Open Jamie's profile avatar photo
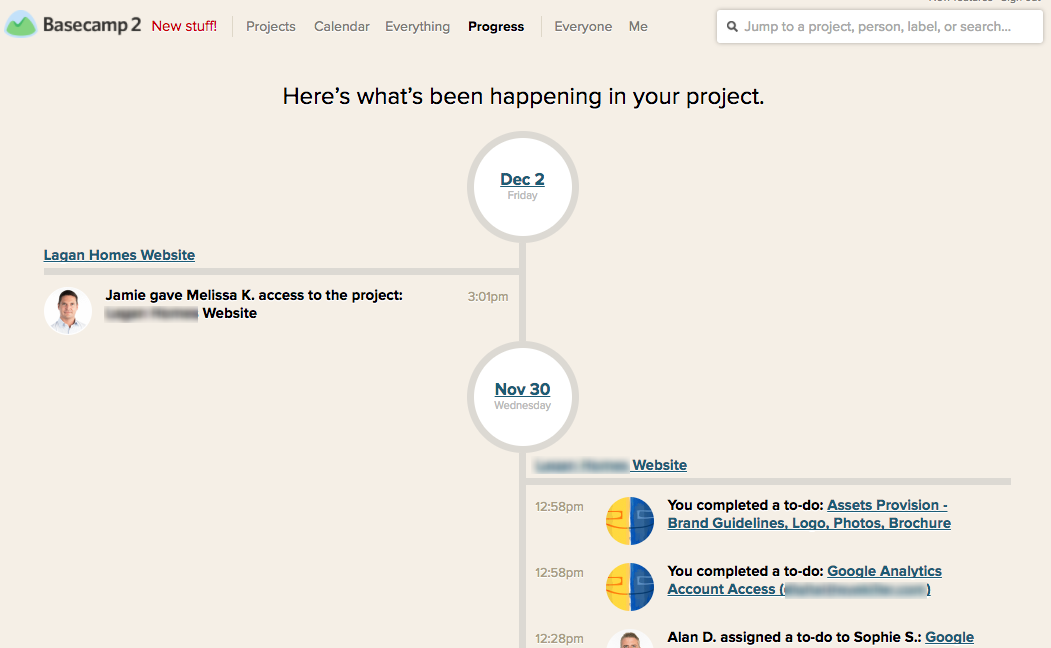 pos(68,311)
